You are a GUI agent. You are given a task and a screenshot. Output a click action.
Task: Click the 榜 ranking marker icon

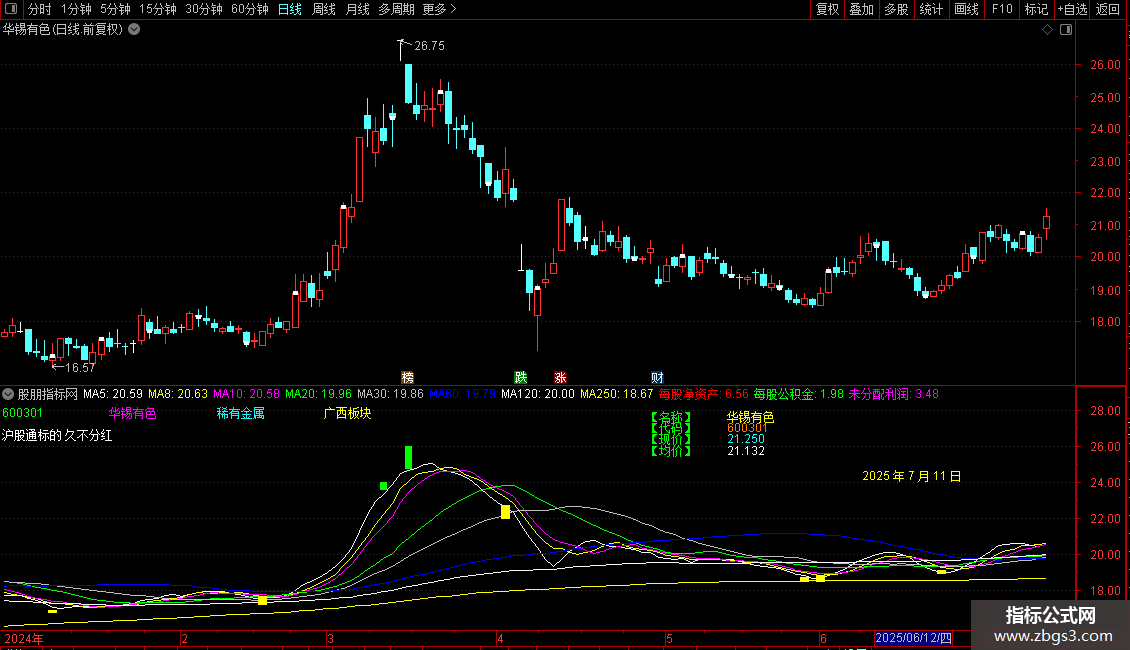click(407, 377)
